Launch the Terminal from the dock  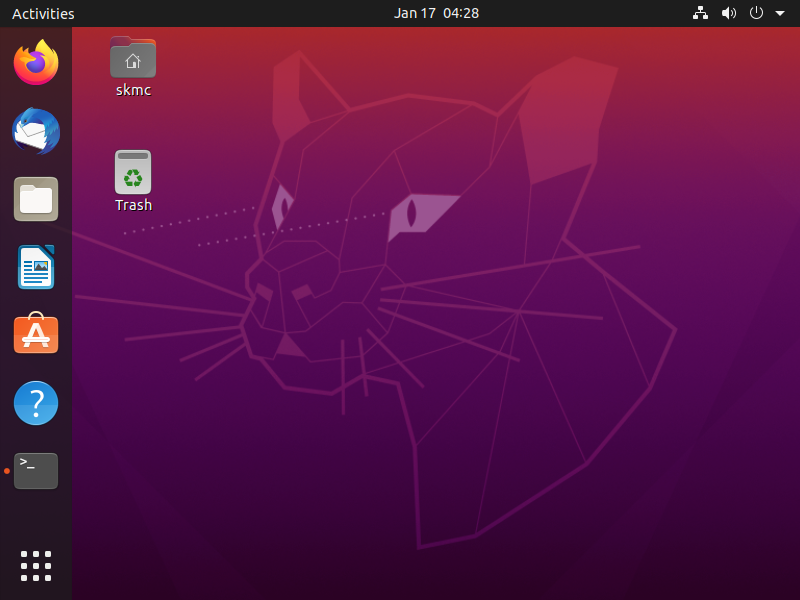[x=35, y=470]
